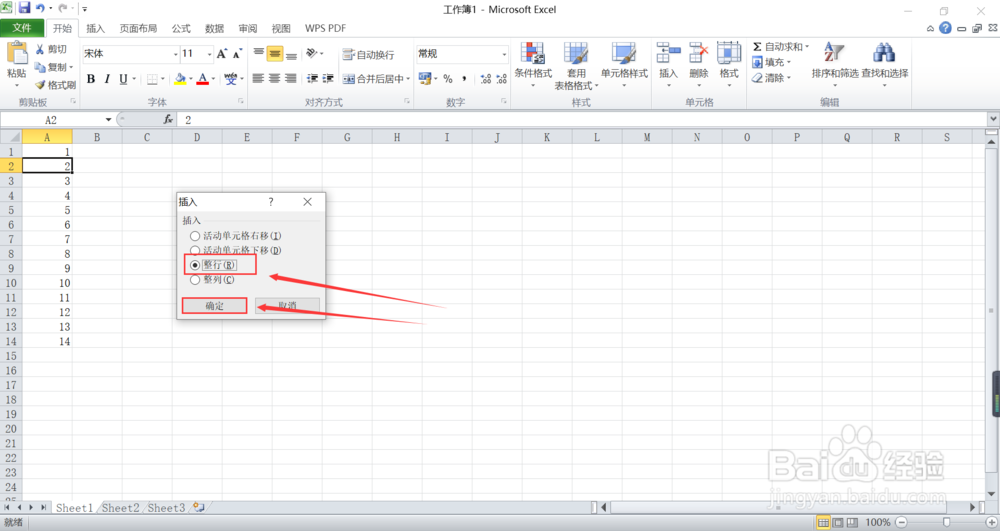1000x531 pixels.
Task: Apply percent style with % icon
Action: click(x=448, y=78)
